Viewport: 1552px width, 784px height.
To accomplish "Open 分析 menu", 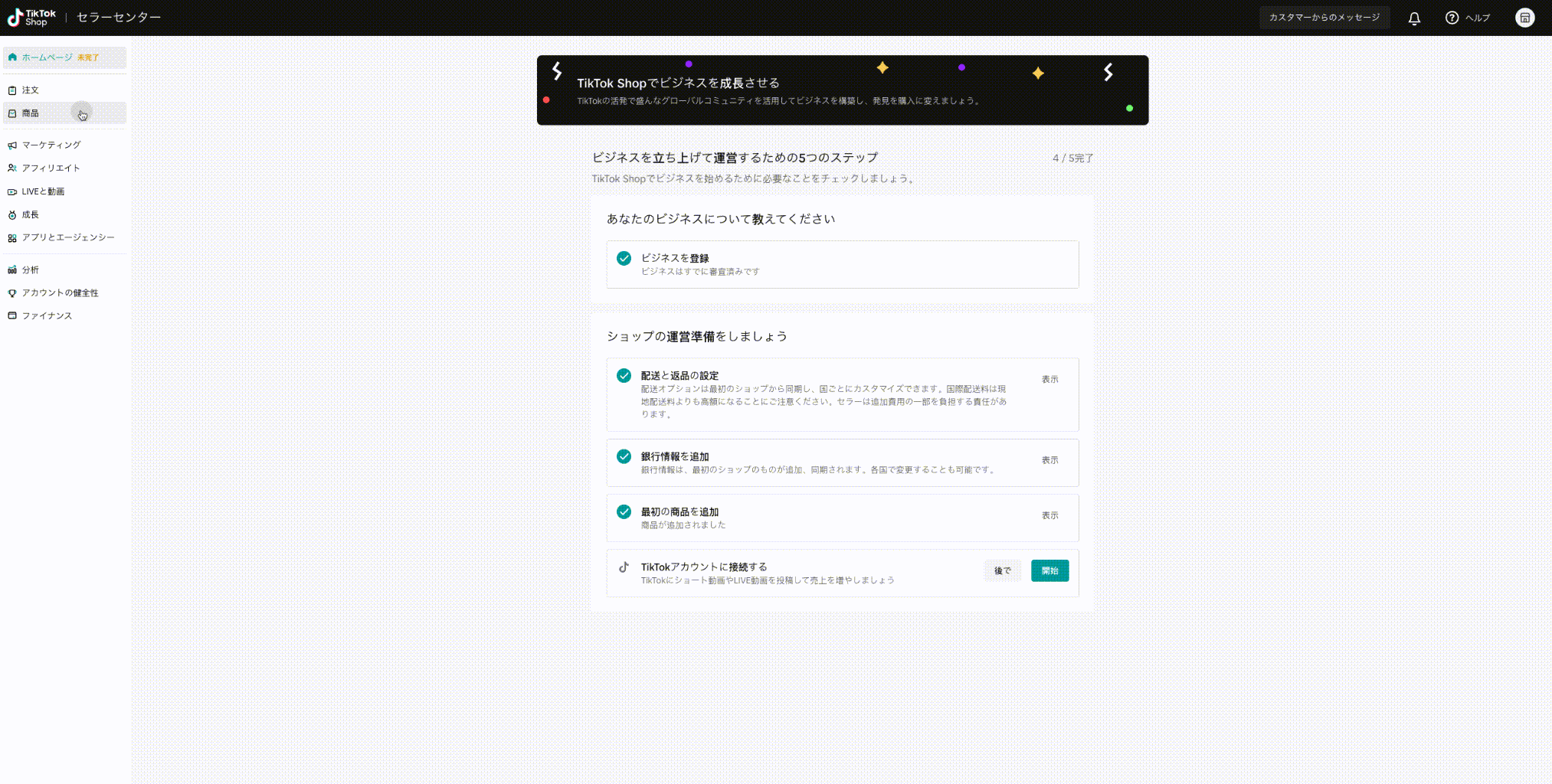I will (x=64, y=269).
